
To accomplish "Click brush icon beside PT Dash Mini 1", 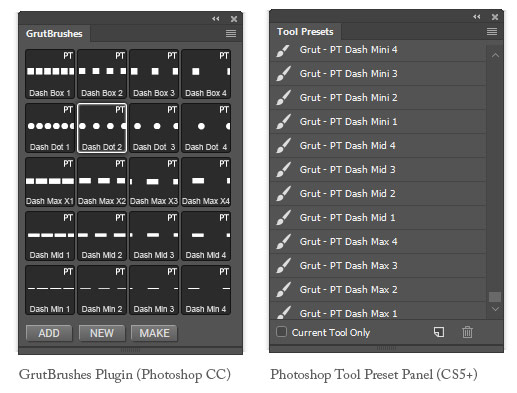I will pos(283,122).
